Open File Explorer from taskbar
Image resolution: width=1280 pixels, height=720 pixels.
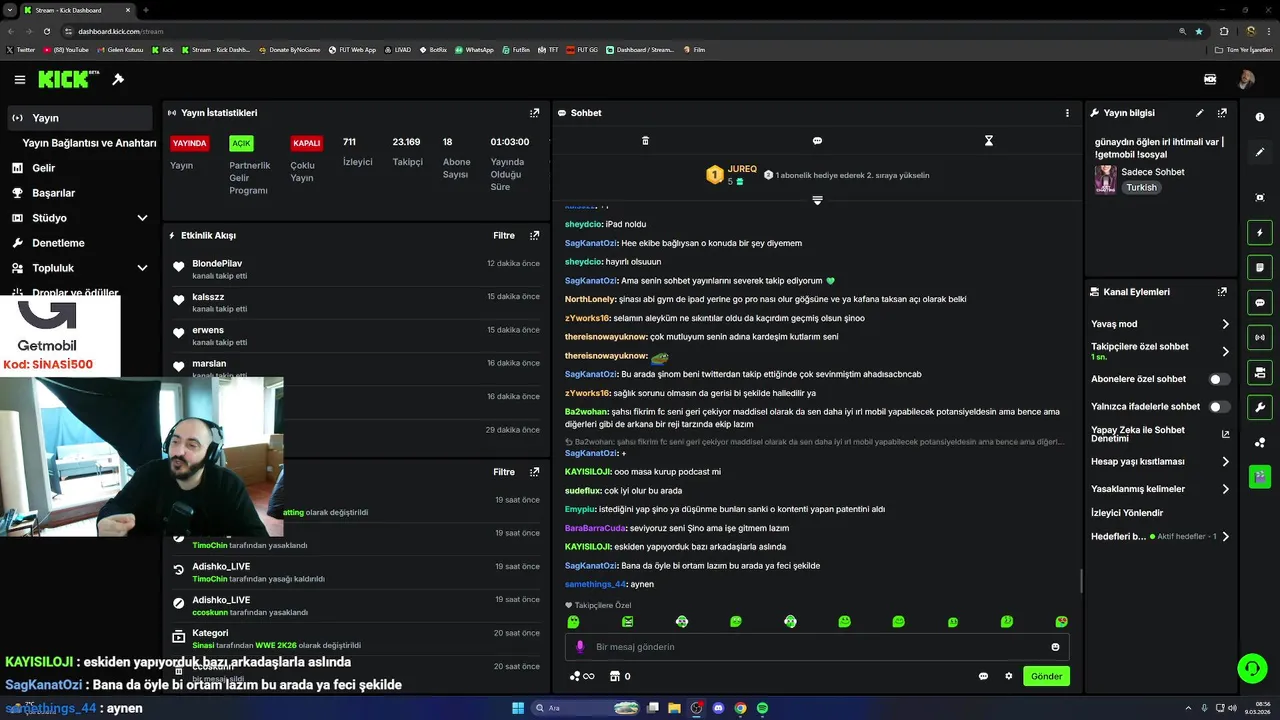point(674,708)
